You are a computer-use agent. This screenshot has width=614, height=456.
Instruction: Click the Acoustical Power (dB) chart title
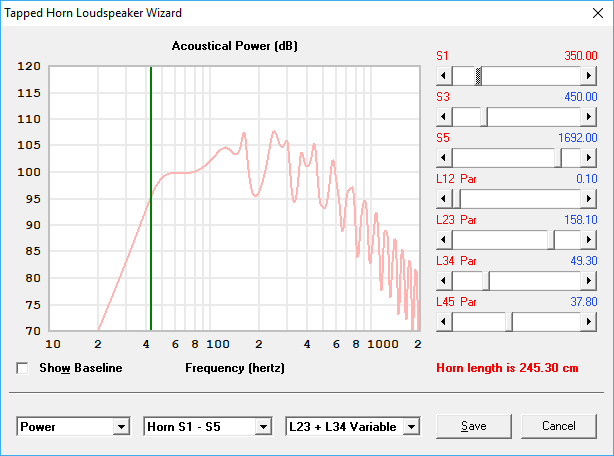[235, 46]
